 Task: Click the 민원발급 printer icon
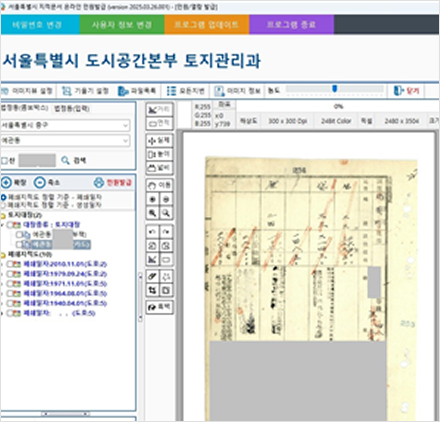(x=99, y=182)
